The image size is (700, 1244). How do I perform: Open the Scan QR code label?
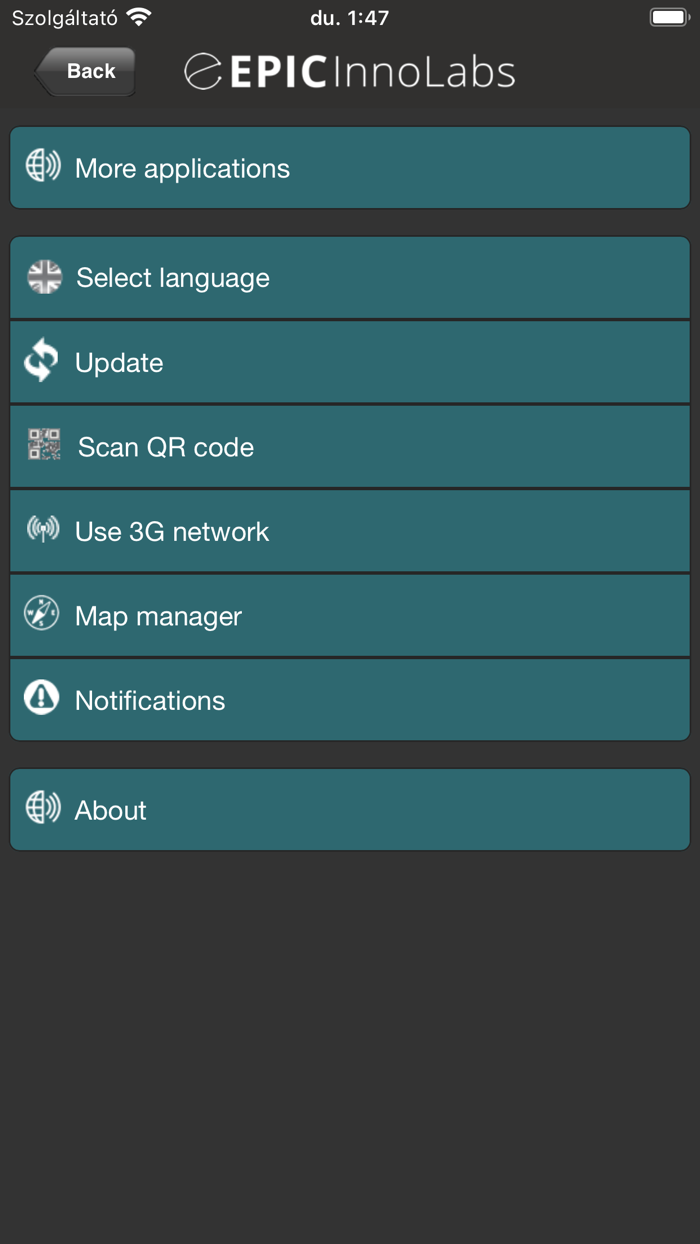[166, 447]
